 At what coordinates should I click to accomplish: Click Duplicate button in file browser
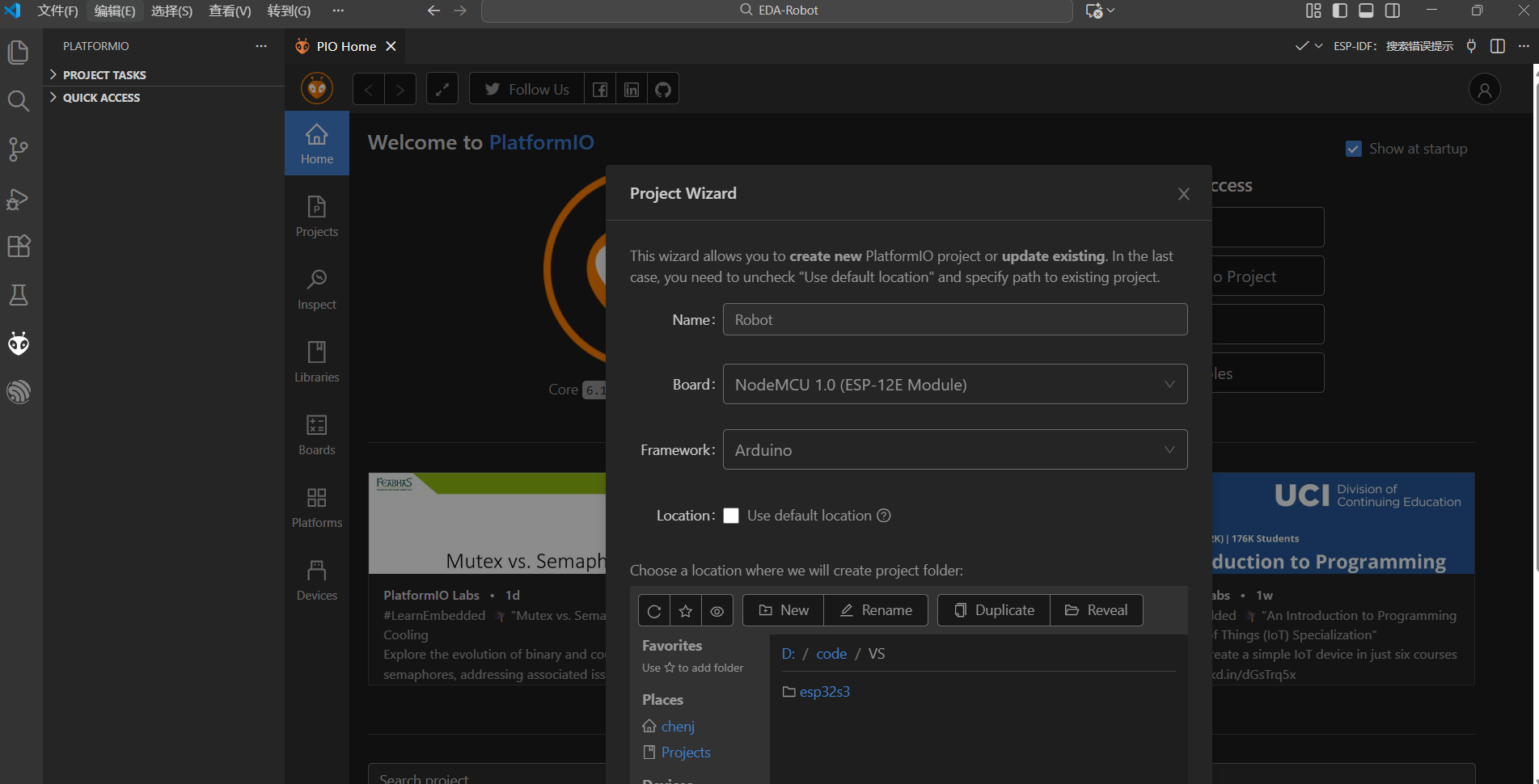point(994,610)
